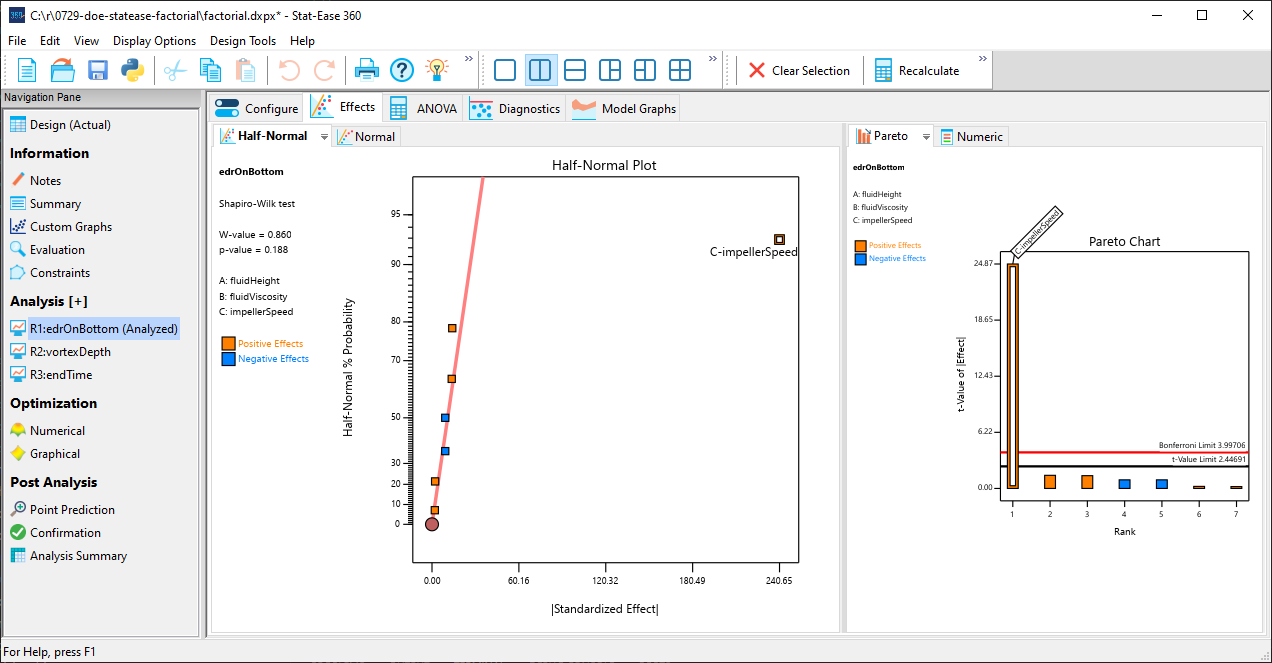Viewport: 1272px width, 663px height.
Task: Open the Pareto tab dropdown arrow
Action: pyautogui.click(x=926, y=137)
